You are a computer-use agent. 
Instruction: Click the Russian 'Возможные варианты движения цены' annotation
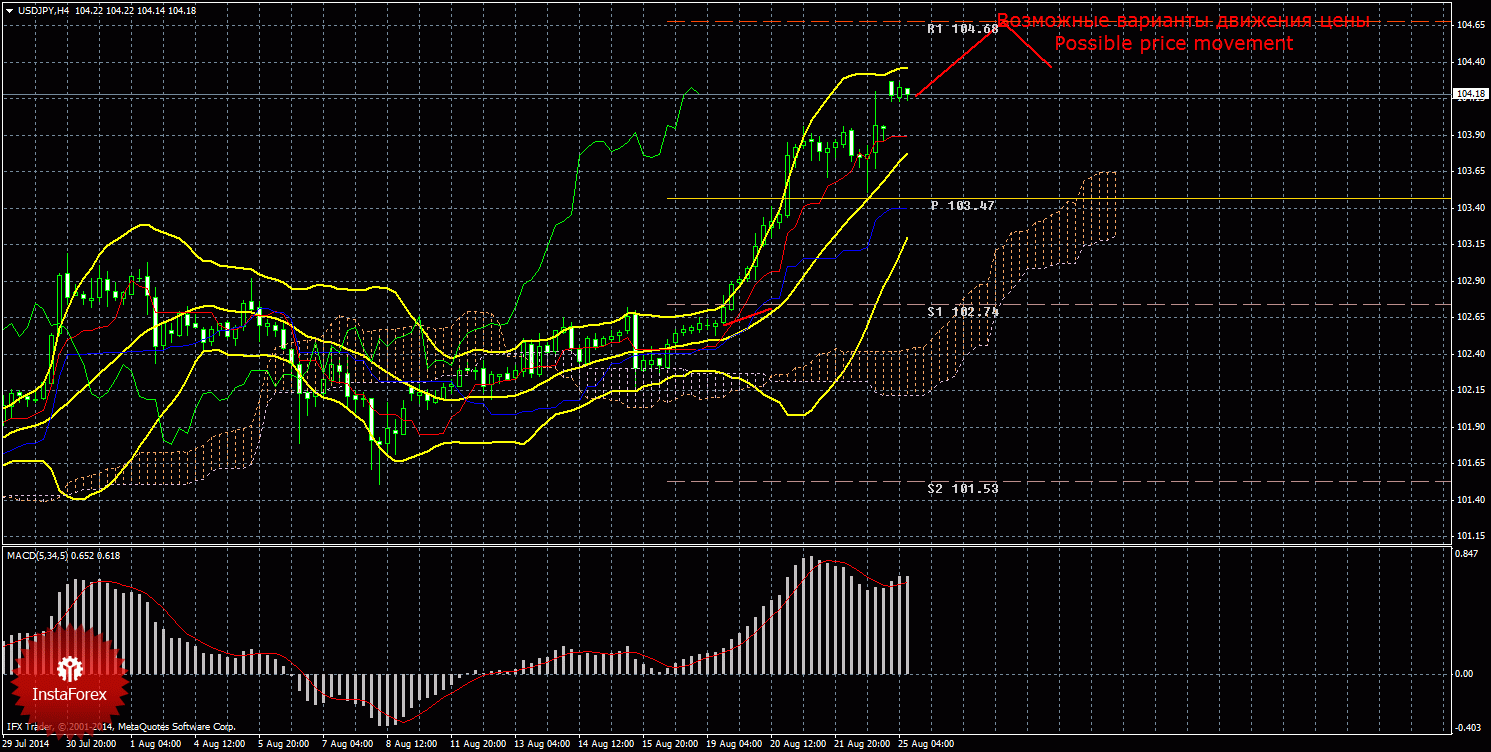pos(1183,21)
